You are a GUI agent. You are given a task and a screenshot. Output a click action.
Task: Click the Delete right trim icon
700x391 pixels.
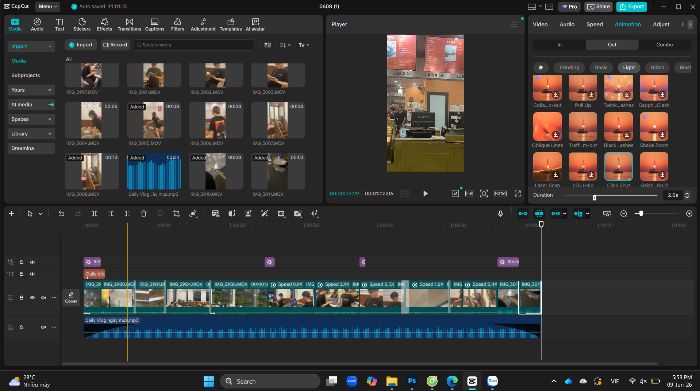(x=127, y=214)
